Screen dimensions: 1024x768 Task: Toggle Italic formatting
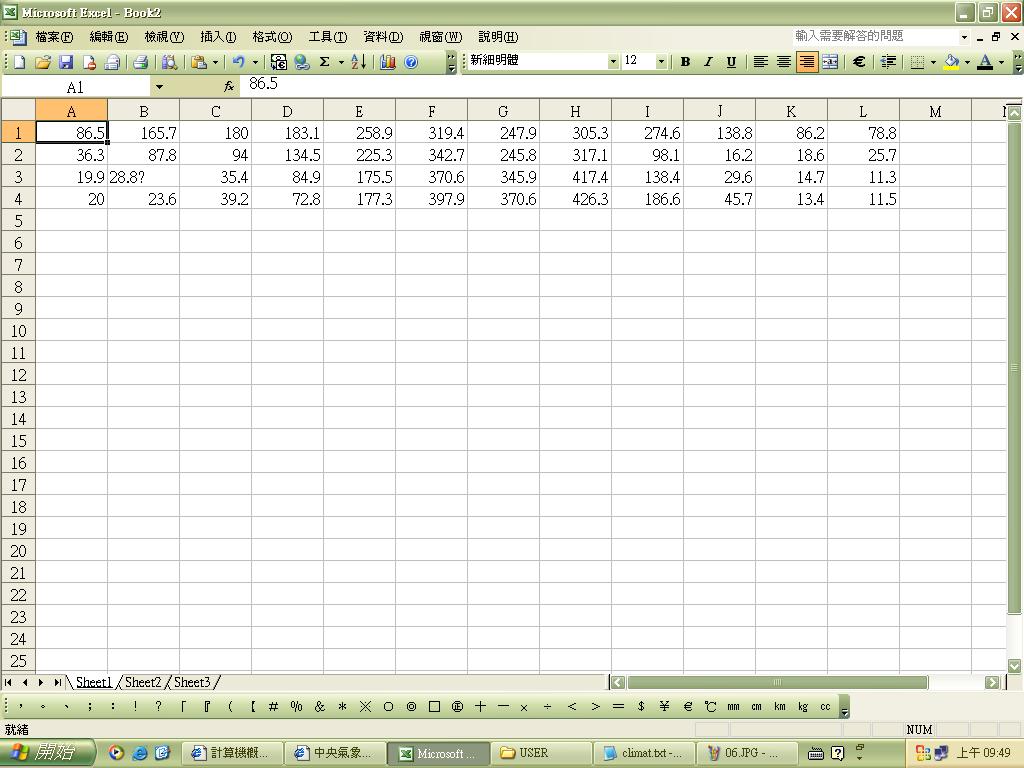click(708, 62)
